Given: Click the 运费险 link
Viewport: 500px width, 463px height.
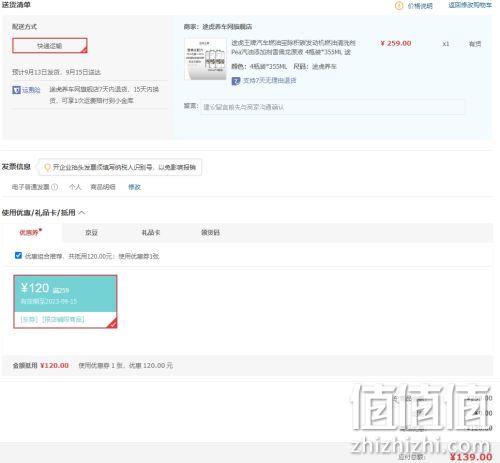Looking at the screenshot, I should [31, 90].
